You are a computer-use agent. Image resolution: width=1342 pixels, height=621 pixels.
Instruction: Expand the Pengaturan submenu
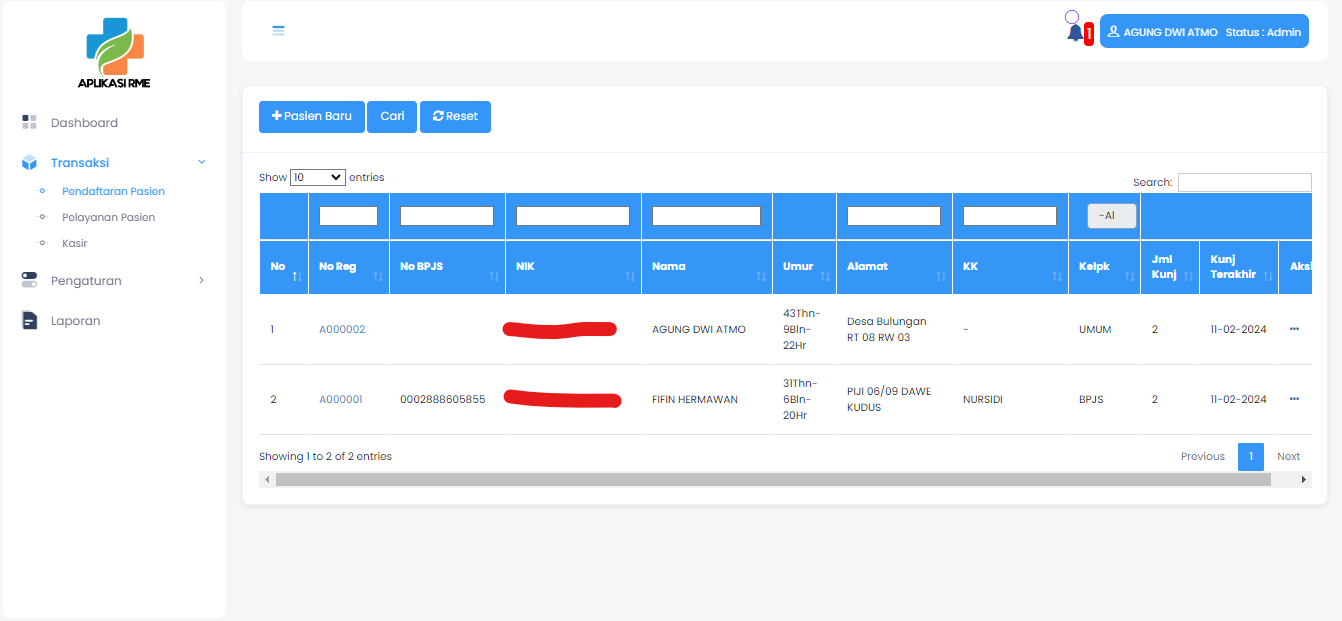tap(202, 281)
